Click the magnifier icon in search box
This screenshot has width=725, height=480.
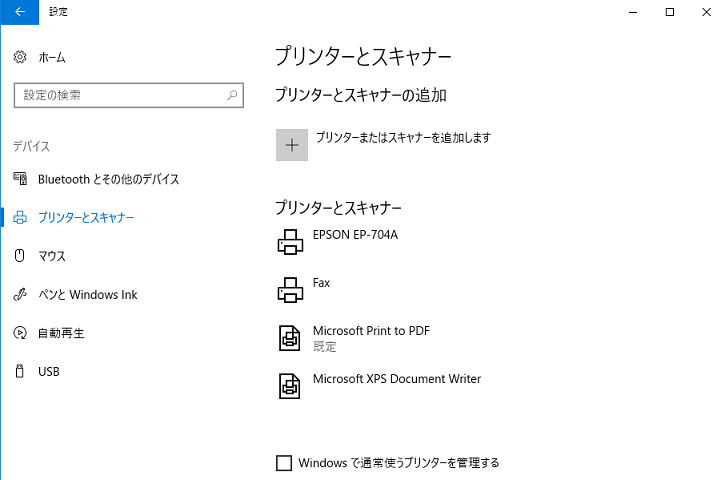[x=232, y=95]
